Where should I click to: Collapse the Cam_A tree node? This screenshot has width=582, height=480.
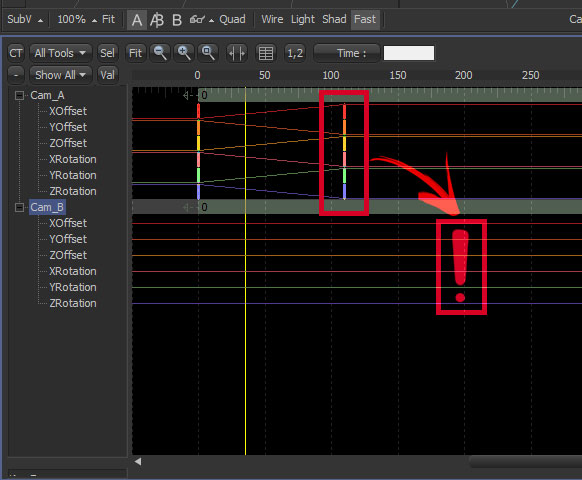coord(19,95)
